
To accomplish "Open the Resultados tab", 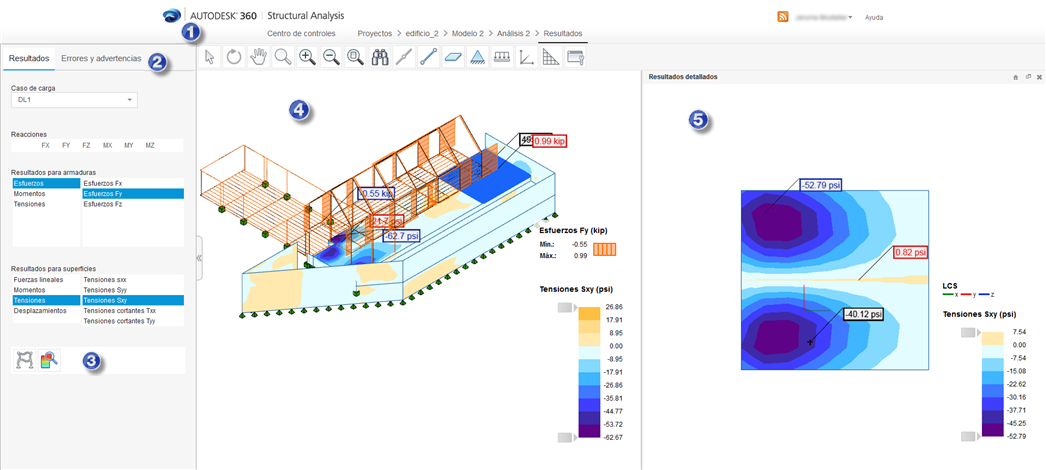I will [x=29, y=59].
